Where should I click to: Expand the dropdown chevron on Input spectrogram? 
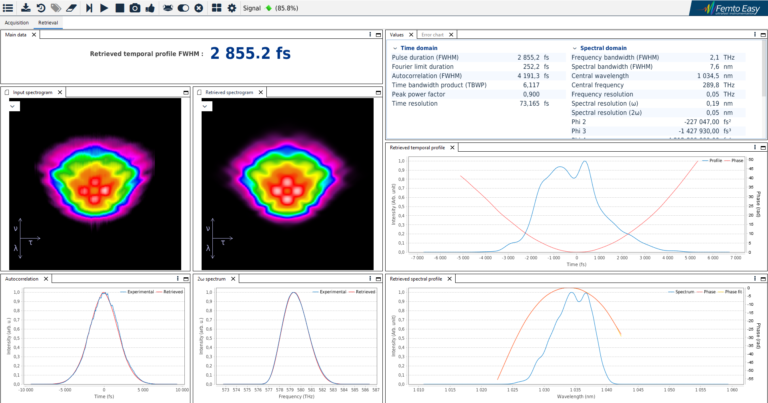click(14, 106)
